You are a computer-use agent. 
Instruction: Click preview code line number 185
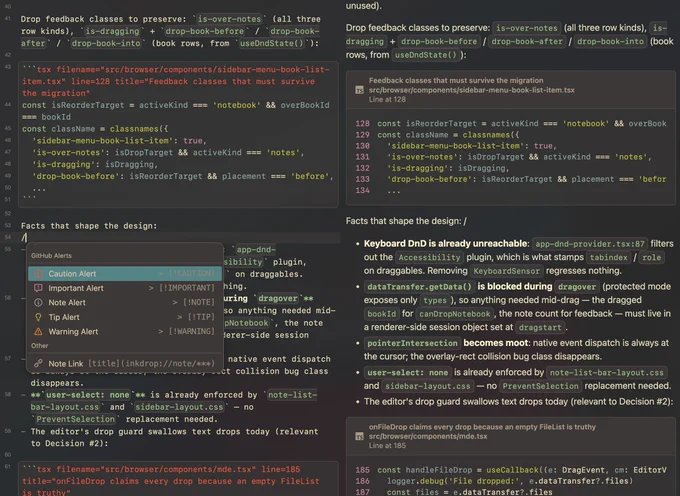(x=363, y=470)
